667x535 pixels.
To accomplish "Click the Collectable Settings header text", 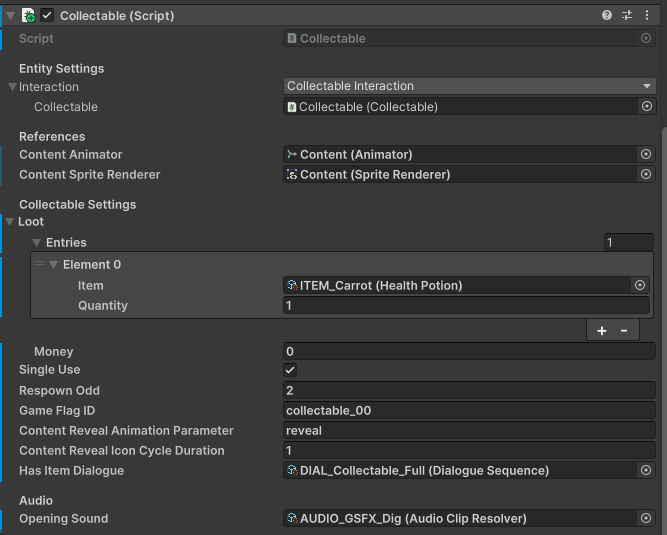I will [x=78, y=205].
